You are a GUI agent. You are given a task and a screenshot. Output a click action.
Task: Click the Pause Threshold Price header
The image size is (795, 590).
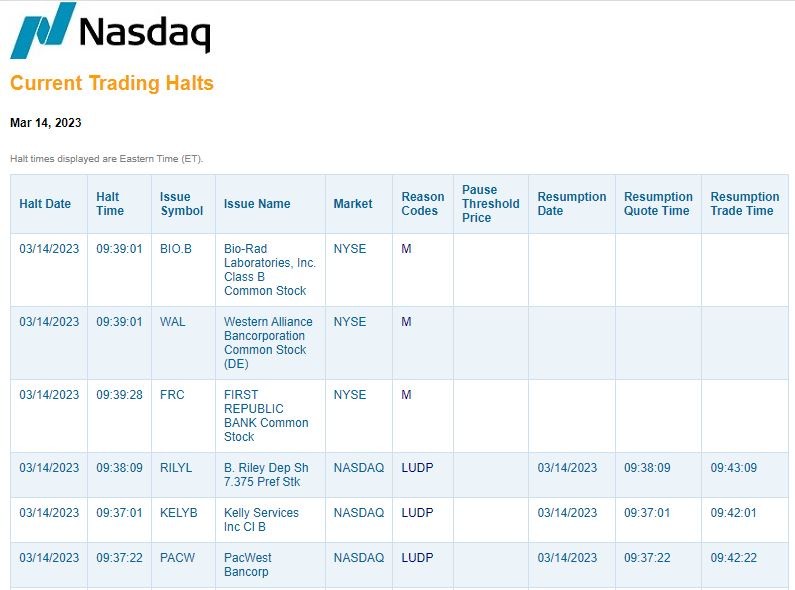tap(490, 204)
